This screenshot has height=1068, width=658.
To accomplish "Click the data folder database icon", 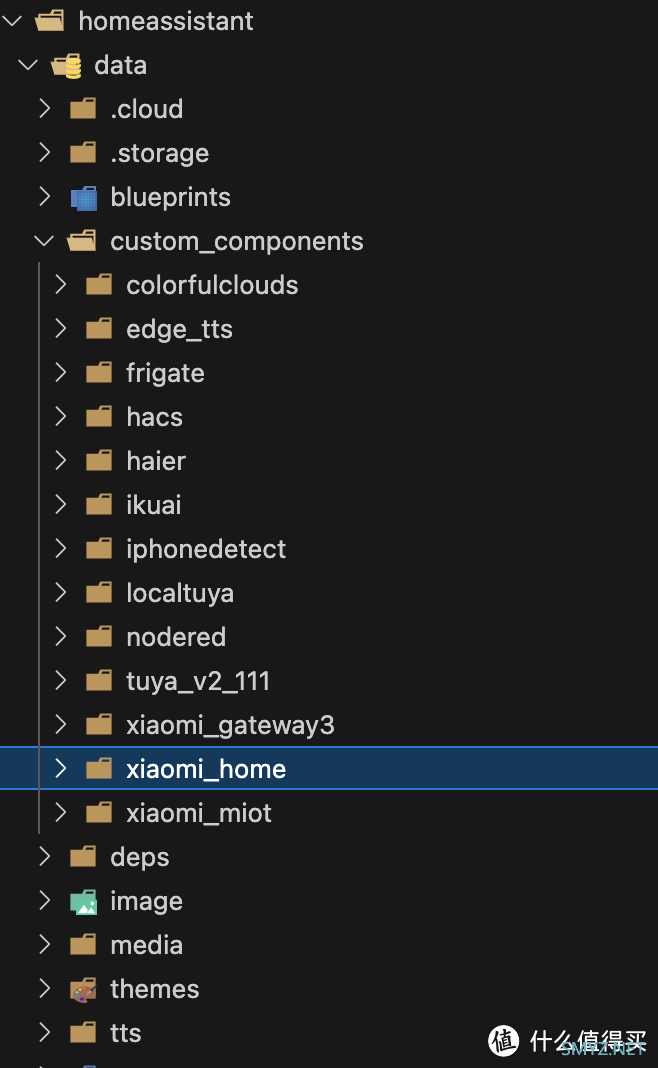I will tap(67, 66).
